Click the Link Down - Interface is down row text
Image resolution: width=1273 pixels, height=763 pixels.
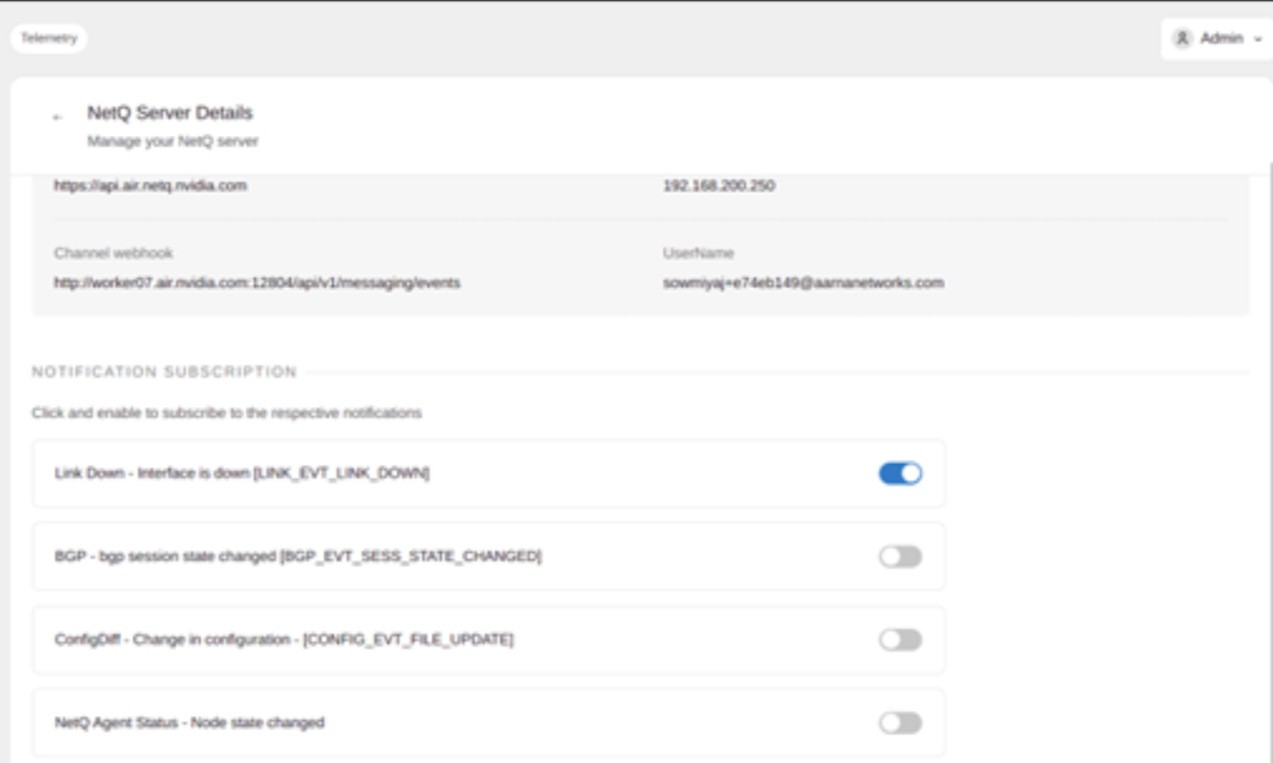coord(242,474)
